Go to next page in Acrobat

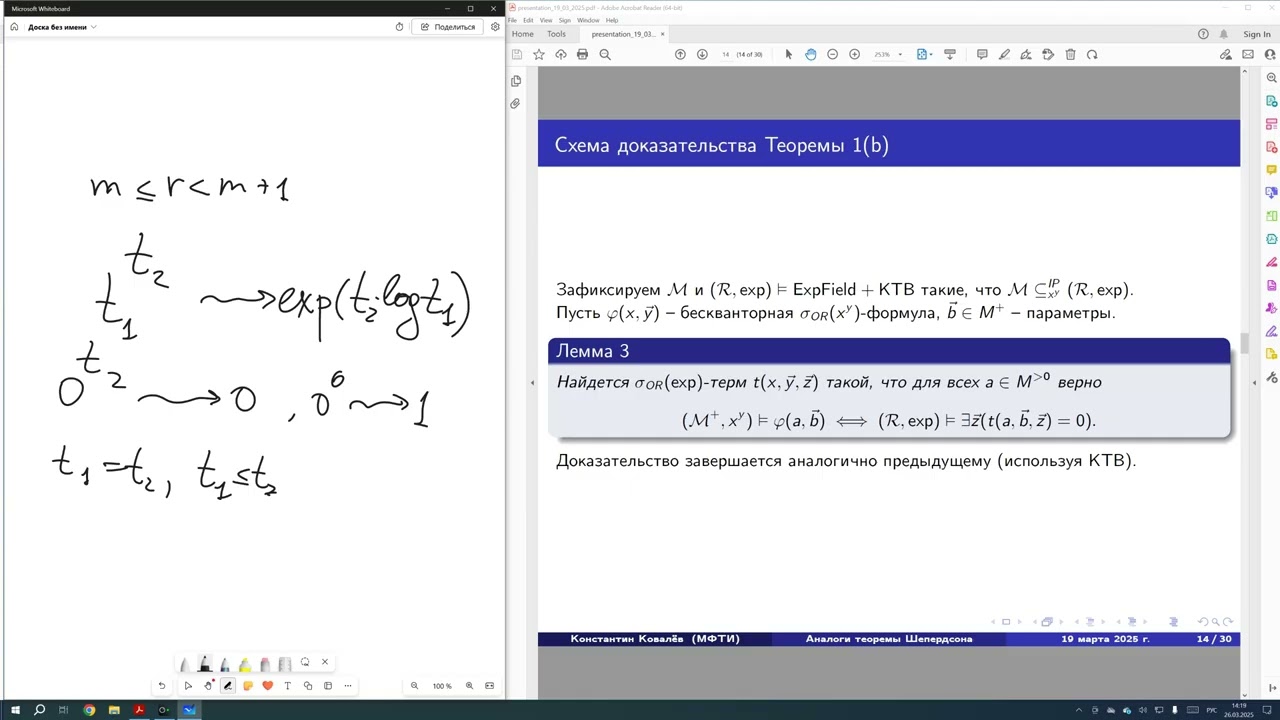point(702,54)
